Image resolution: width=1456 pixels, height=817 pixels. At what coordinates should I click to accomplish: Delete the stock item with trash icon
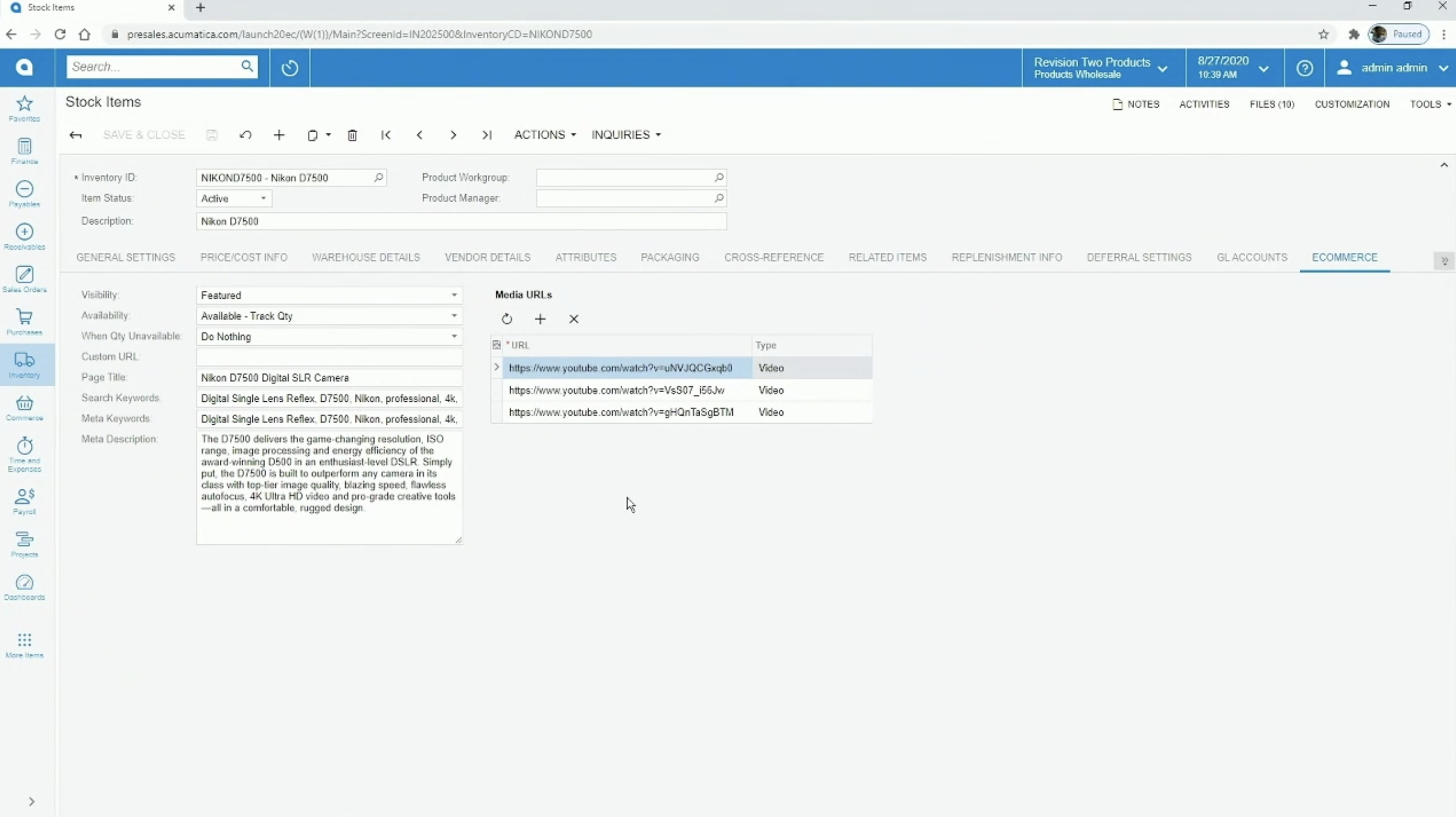pos(353,135)
